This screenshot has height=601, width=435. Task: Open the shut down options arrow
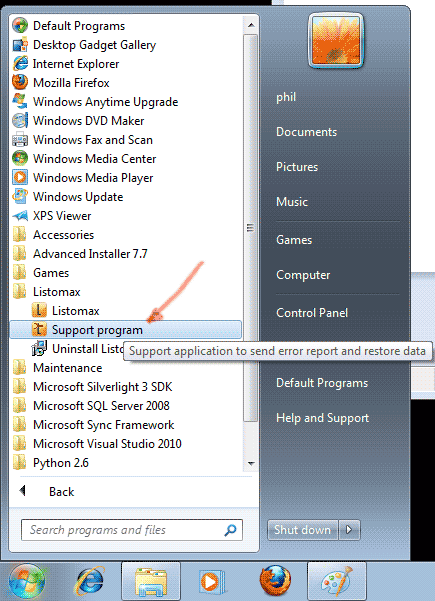tap(349, 530)
